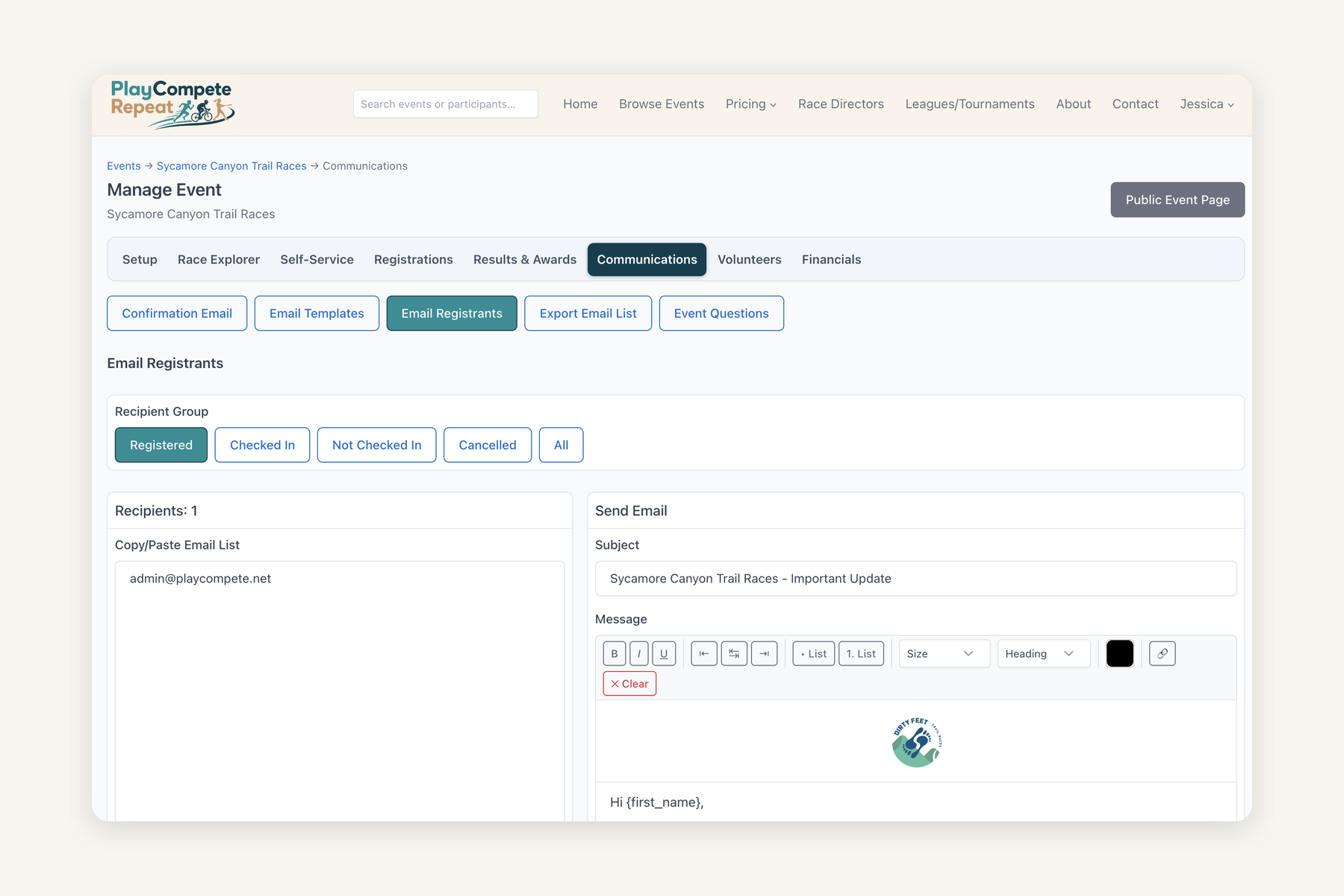Toggle bold formatting in message editor
Image resolution: width=1344 pixels, height=896 pixels.
614,653
